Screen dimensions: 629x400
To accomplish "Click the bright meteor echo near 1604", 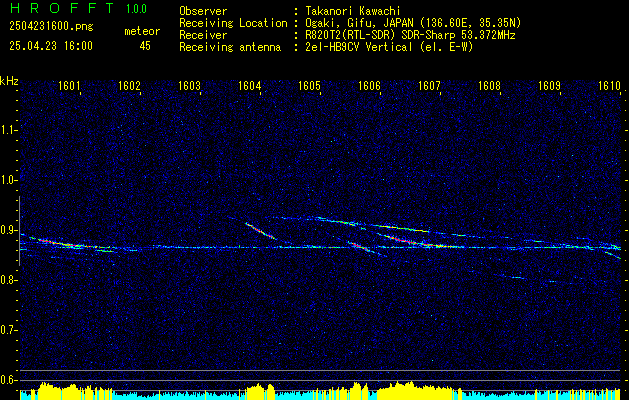I will point(261,231).
